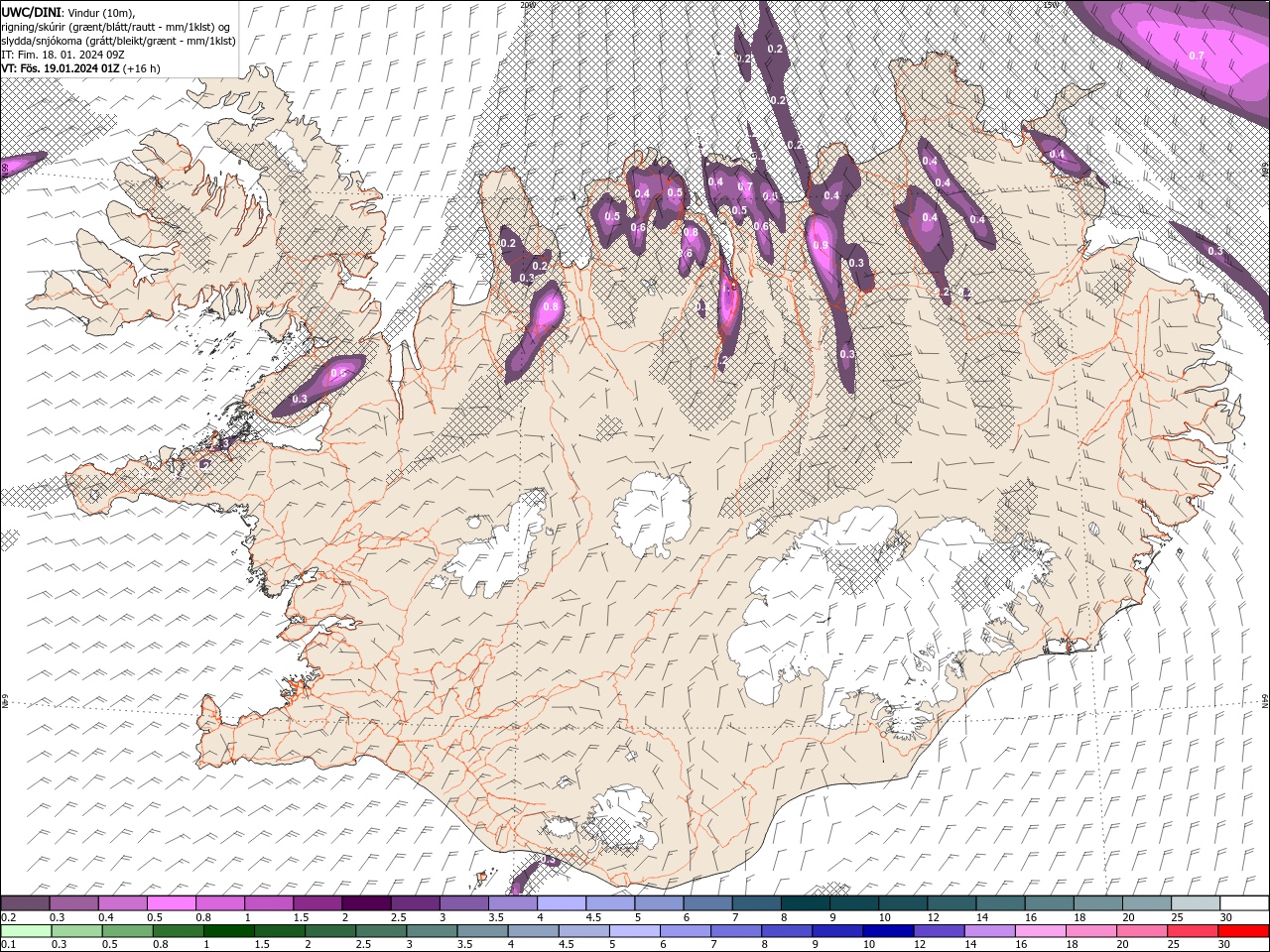Screen dimensions: 1270x952
Task: Pick the bright pink upper-row swatch labeled 0.5
Action: point(171,903)
